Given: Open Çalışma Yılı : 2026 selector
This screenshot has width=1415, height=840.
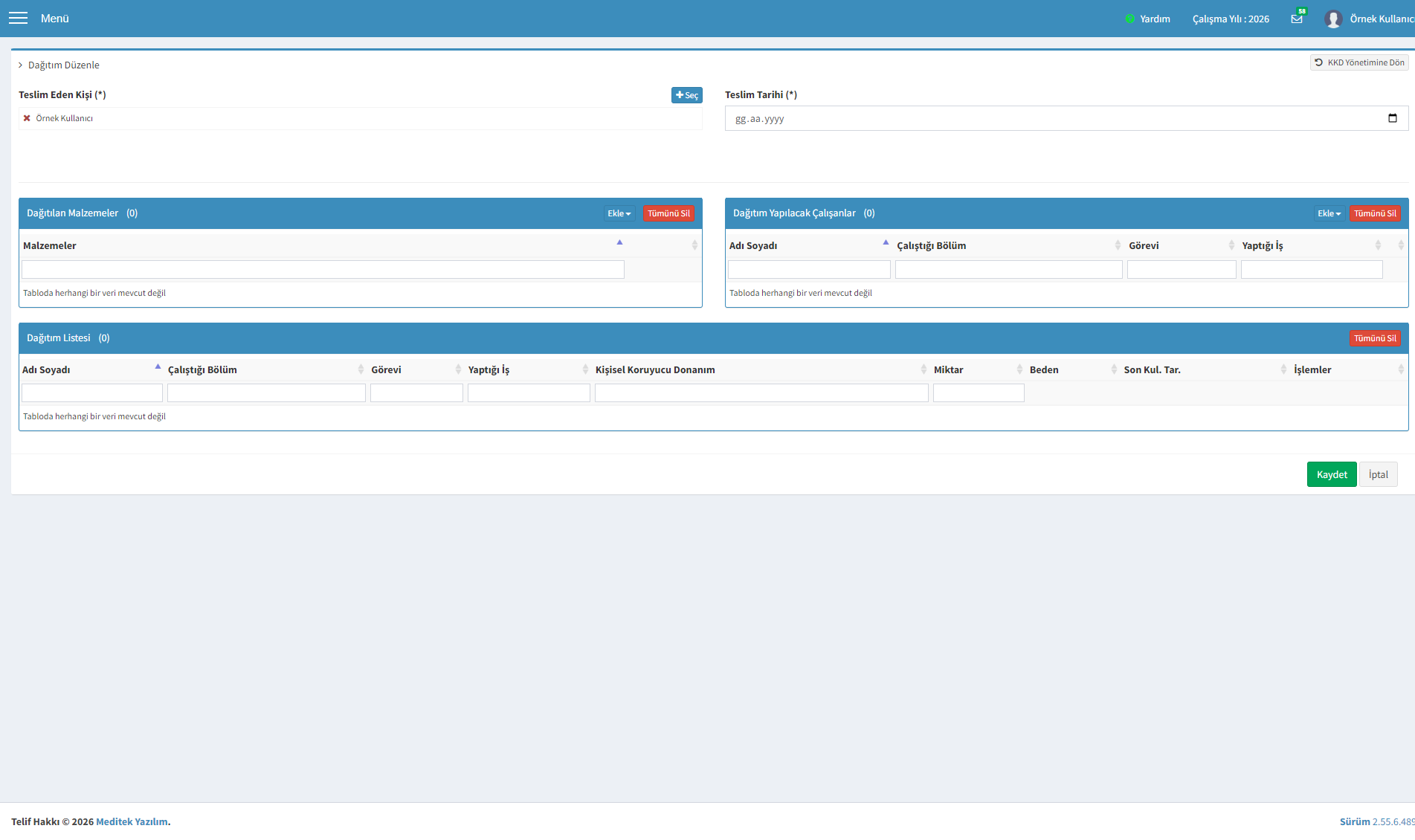Looking at the screenshot, I should click(x=1231, y=19).
